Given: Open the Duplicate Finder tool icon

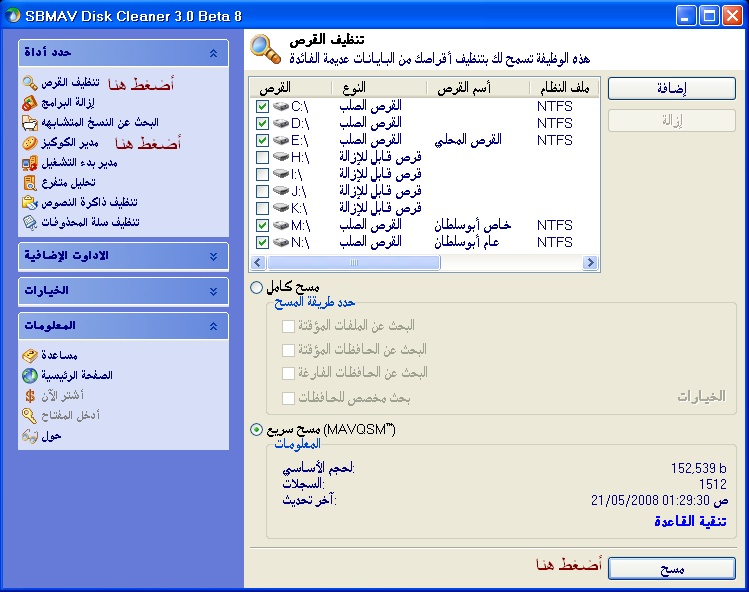Looking at the screenshot, I should click(x=30, y=123).
